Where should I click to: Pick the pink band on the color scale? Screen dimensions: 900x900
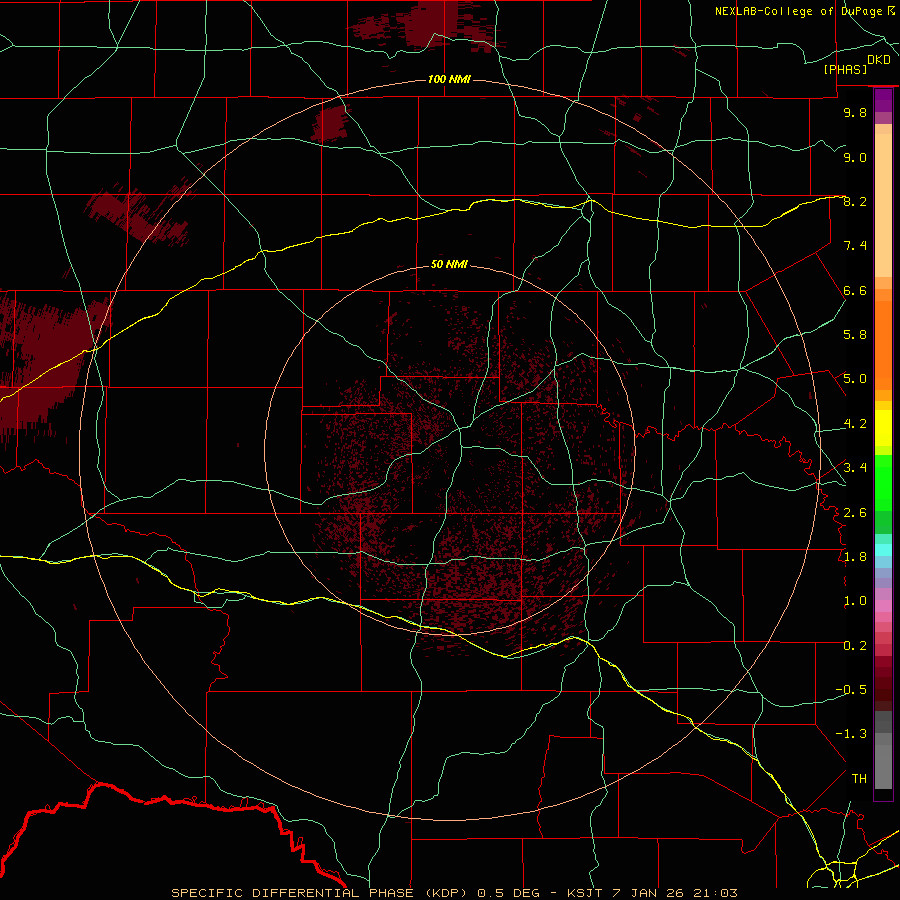pyautogui.click(x=883, y=606)
